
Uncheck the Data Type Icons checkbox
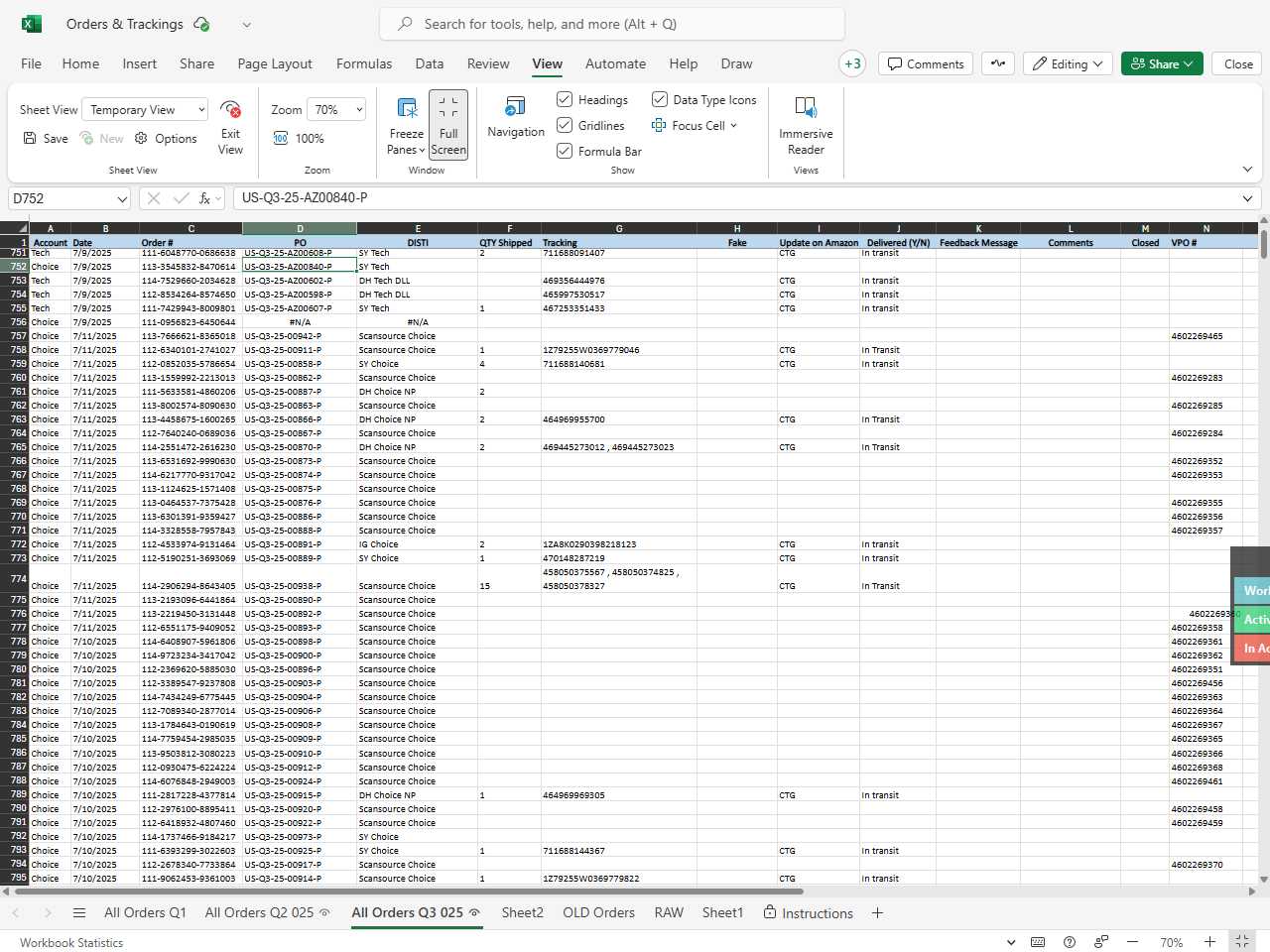click(659, 99)
